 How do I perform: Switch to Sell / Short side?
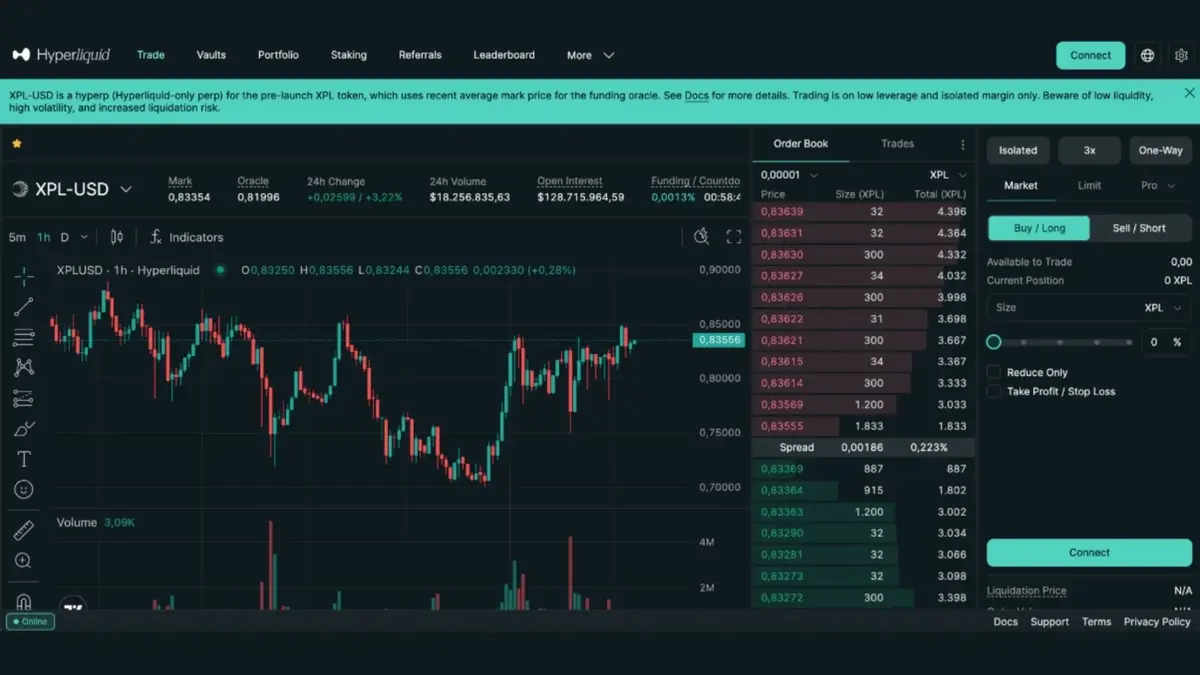pyautogui.click(x=1139, y=228)
